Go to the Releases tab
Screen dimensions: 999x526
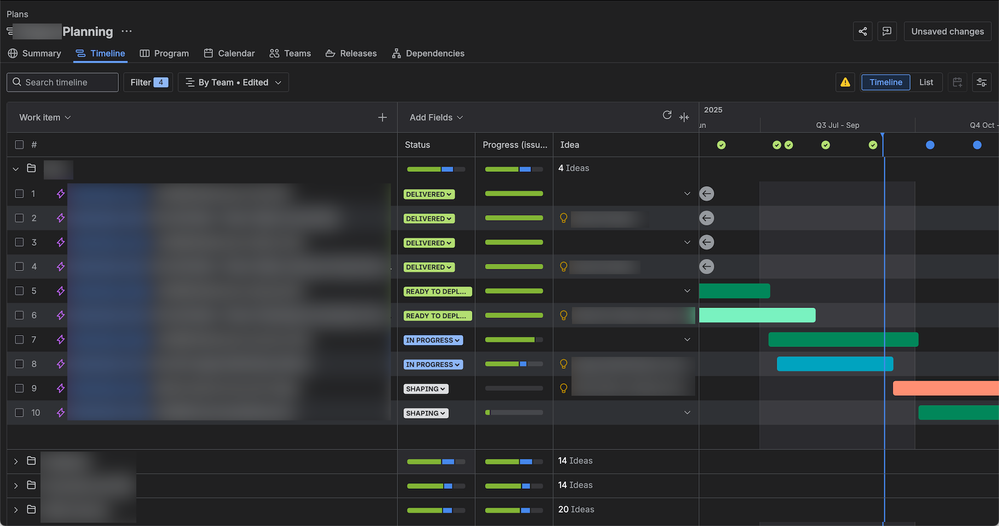pyautogui.click(x=351, y=53)
